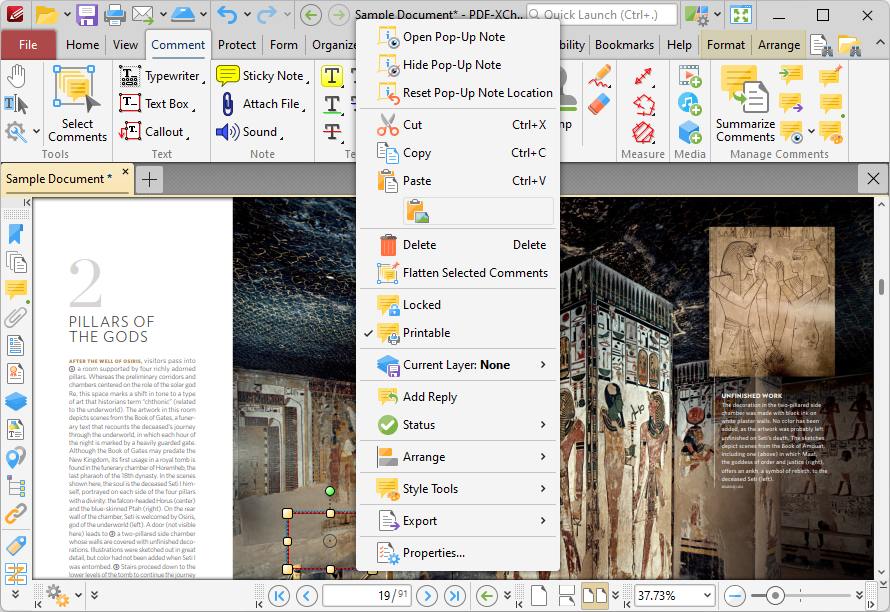
Task: Add a new document tab
Action: (149, 180)
